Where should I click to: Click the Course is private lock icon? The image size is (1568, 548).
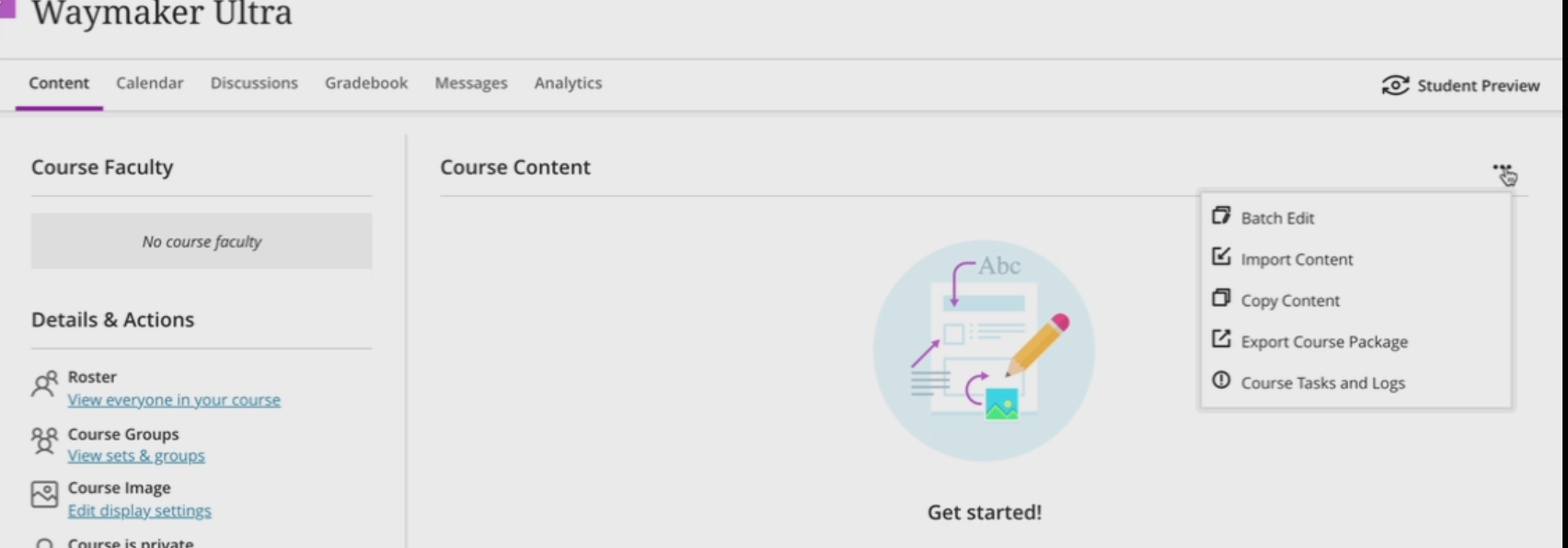point(43,542)
